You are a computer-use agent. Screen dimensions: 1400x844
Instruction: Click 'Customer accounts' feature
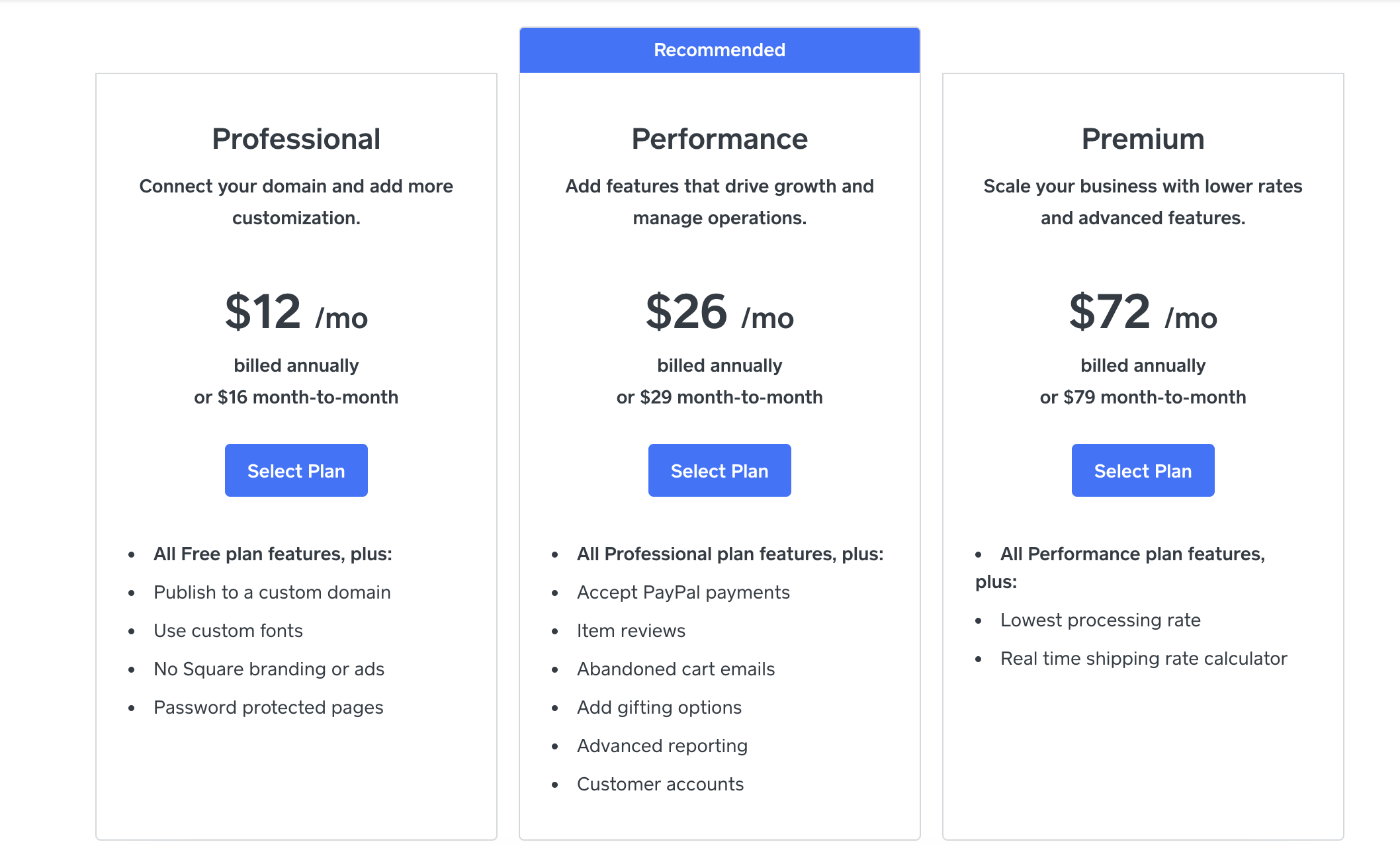click(660, 784)
